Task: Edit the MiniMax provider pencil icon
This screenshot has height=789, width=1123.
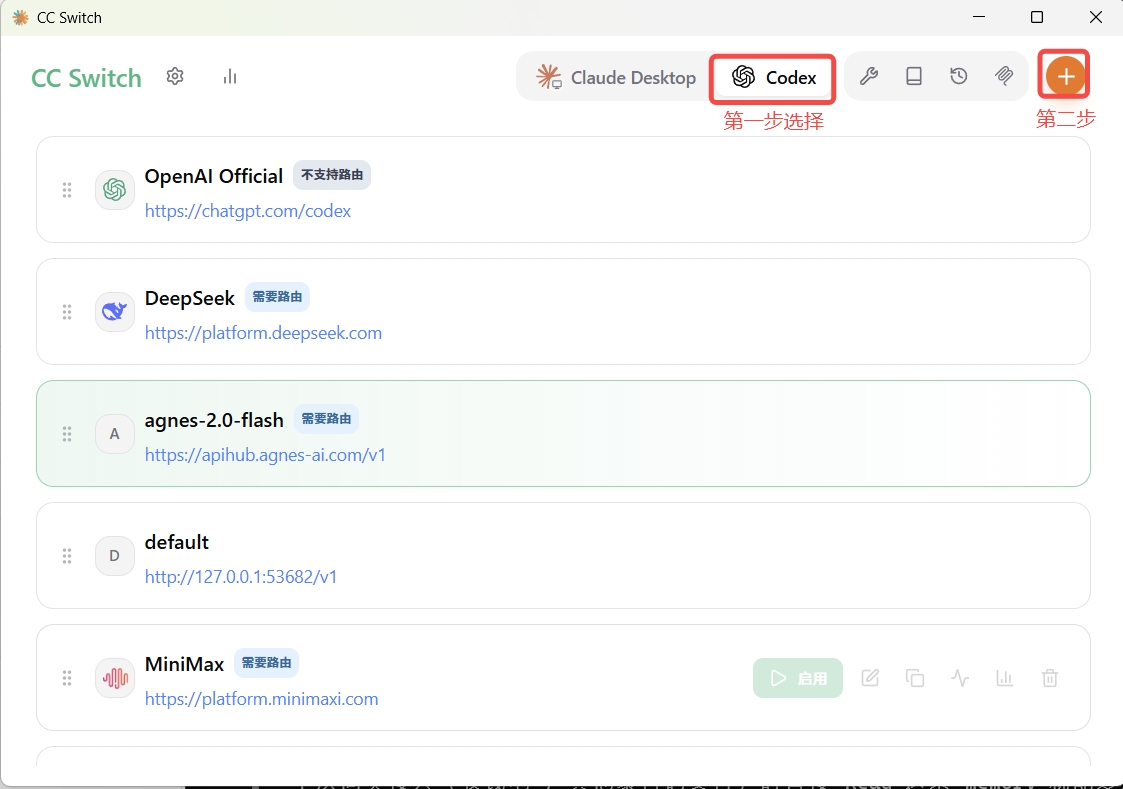Action: pos(870,677)
